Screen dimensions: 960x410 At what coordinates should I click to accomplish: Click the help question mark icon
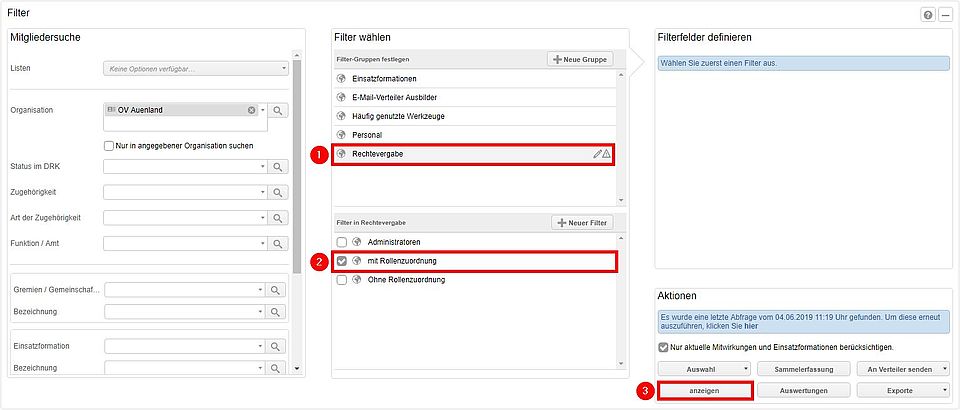click(x=929, y=15)
